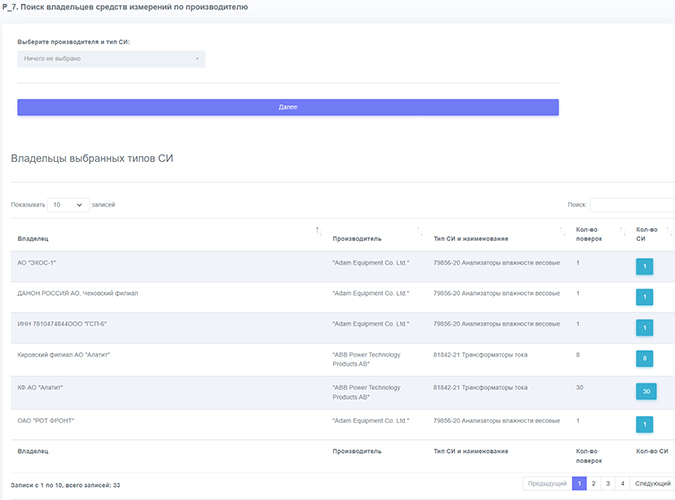
Task: Click 79856-20 Анализаторы влажности in РОТ ФРОНТ row
Action: click(496, 421)
